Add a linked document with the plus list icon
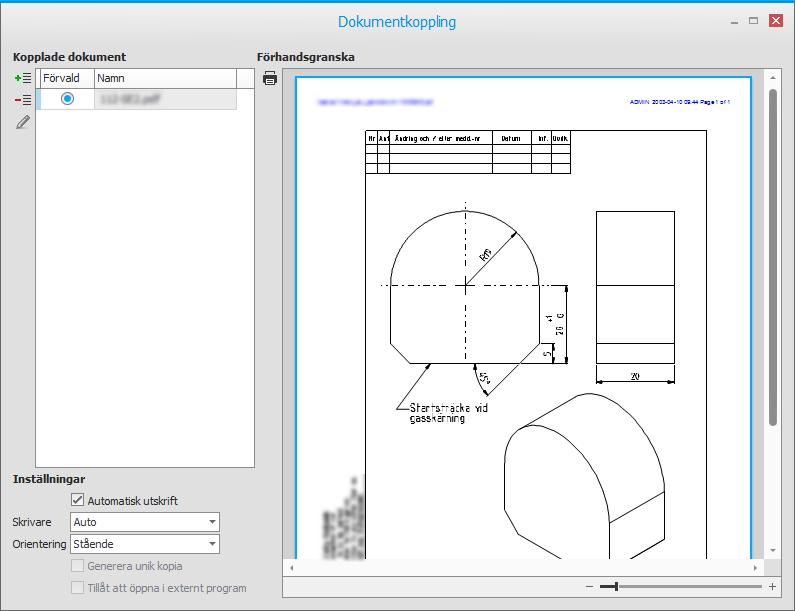This screenshot has height=611, width=795. click(x=23, y=78)
